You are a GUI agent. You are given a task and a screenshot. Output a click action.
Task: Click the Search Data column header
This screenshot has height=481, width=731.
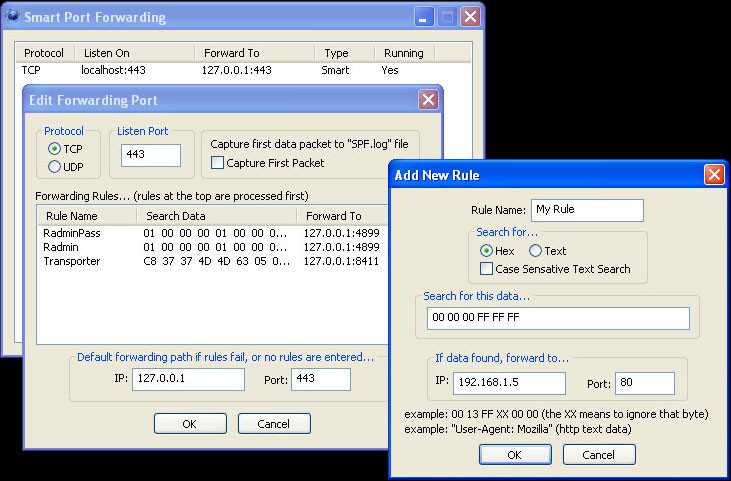[x=217, y=216]
